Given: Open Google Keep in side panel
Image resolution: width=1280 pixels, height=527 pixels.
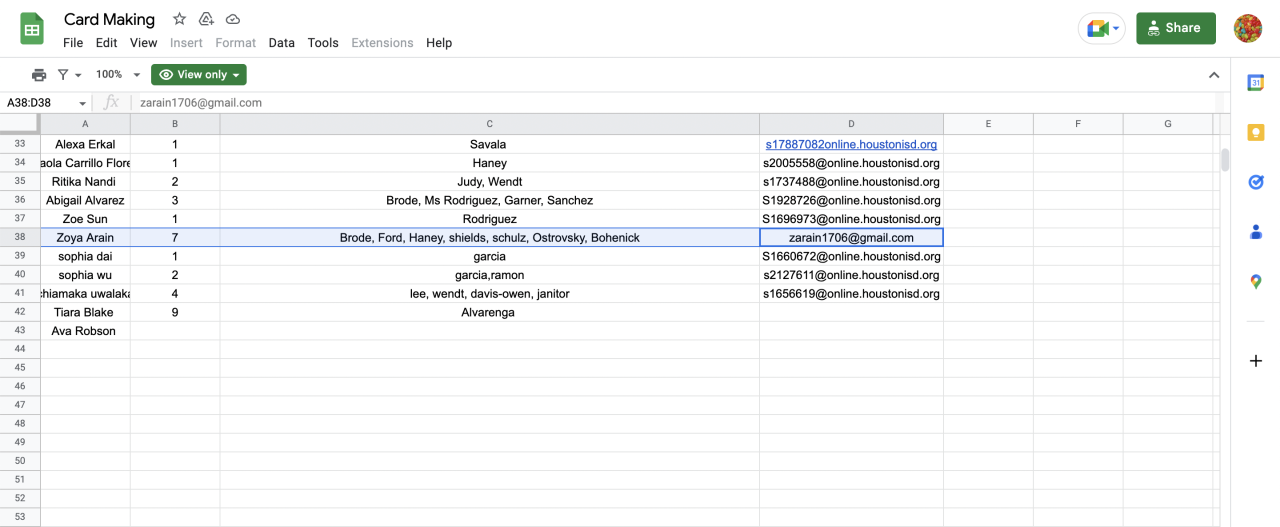Looking at the screenshot, I should pyautogui.click(x=1256, y=132).
